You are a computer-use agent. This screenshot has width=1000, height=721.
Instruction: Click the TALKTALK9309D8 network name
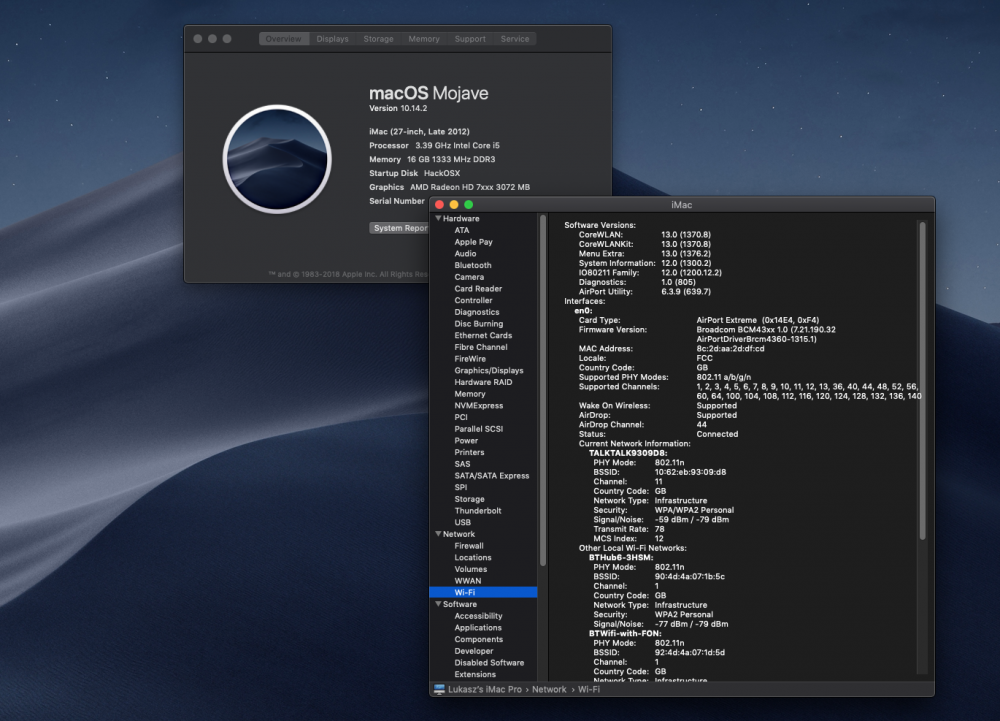click(628, 453)
